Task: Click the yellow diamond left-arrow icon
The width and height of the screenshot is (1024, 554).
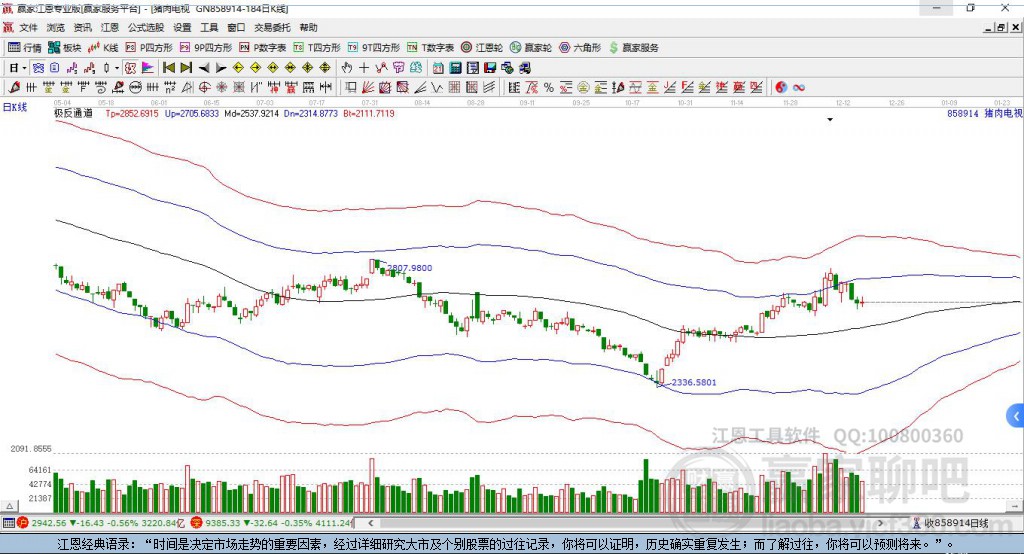Action: click(x=238, y=68)
